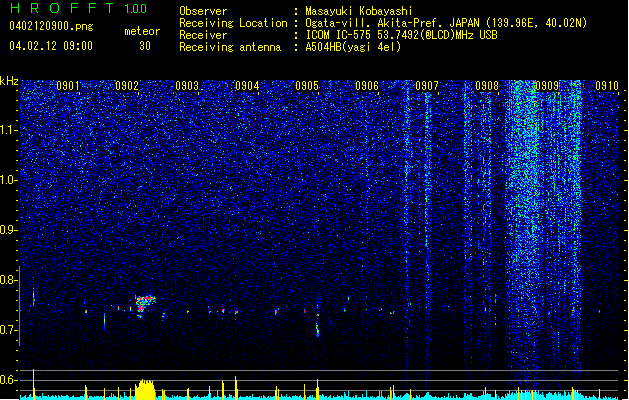Click the Receiving antenna label
Screen dimensions: 629x400
coord(230,47)
